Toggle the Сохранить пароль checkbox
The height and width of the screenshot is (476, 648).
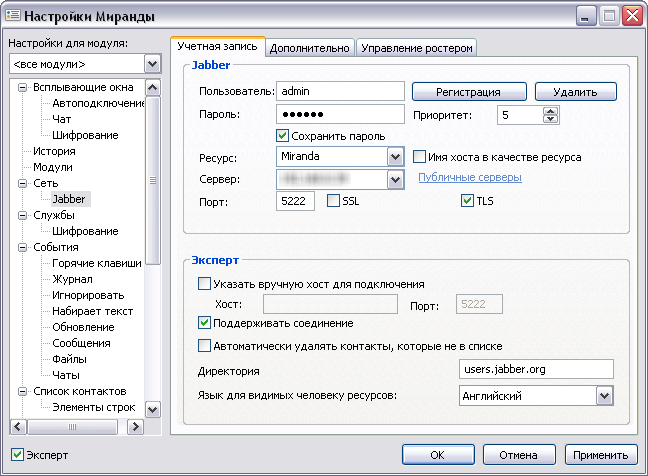tap(283, 135)
